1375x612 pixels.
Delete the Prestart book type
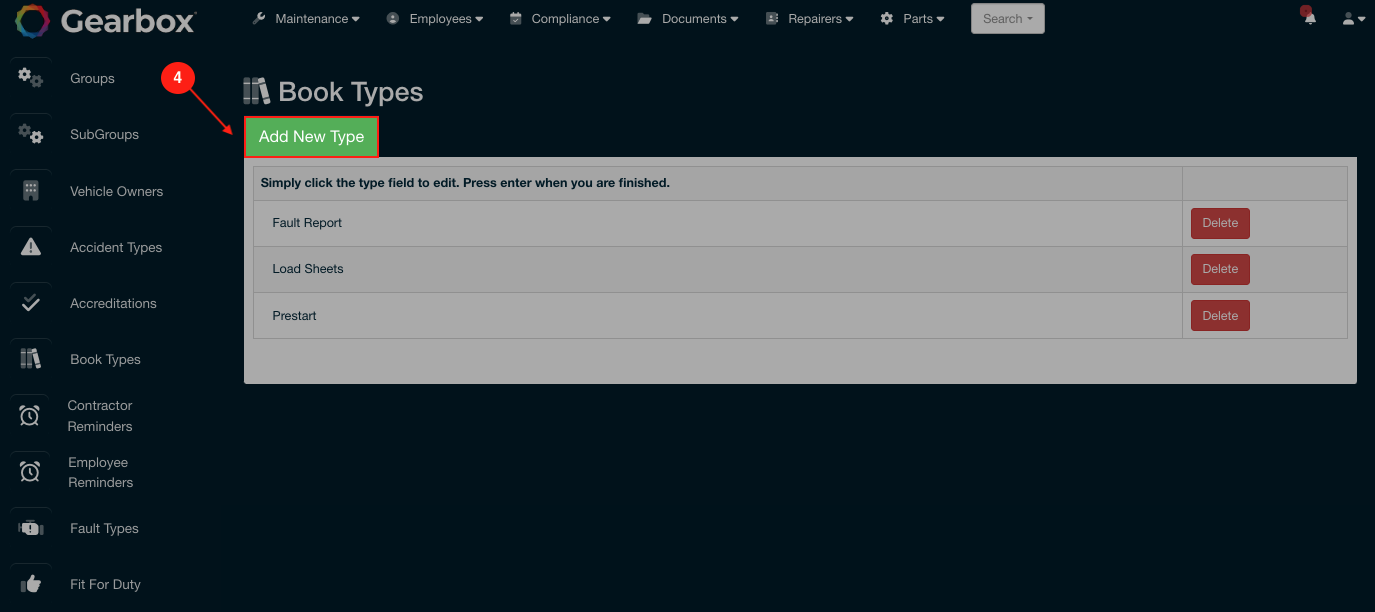(1219, 316)
